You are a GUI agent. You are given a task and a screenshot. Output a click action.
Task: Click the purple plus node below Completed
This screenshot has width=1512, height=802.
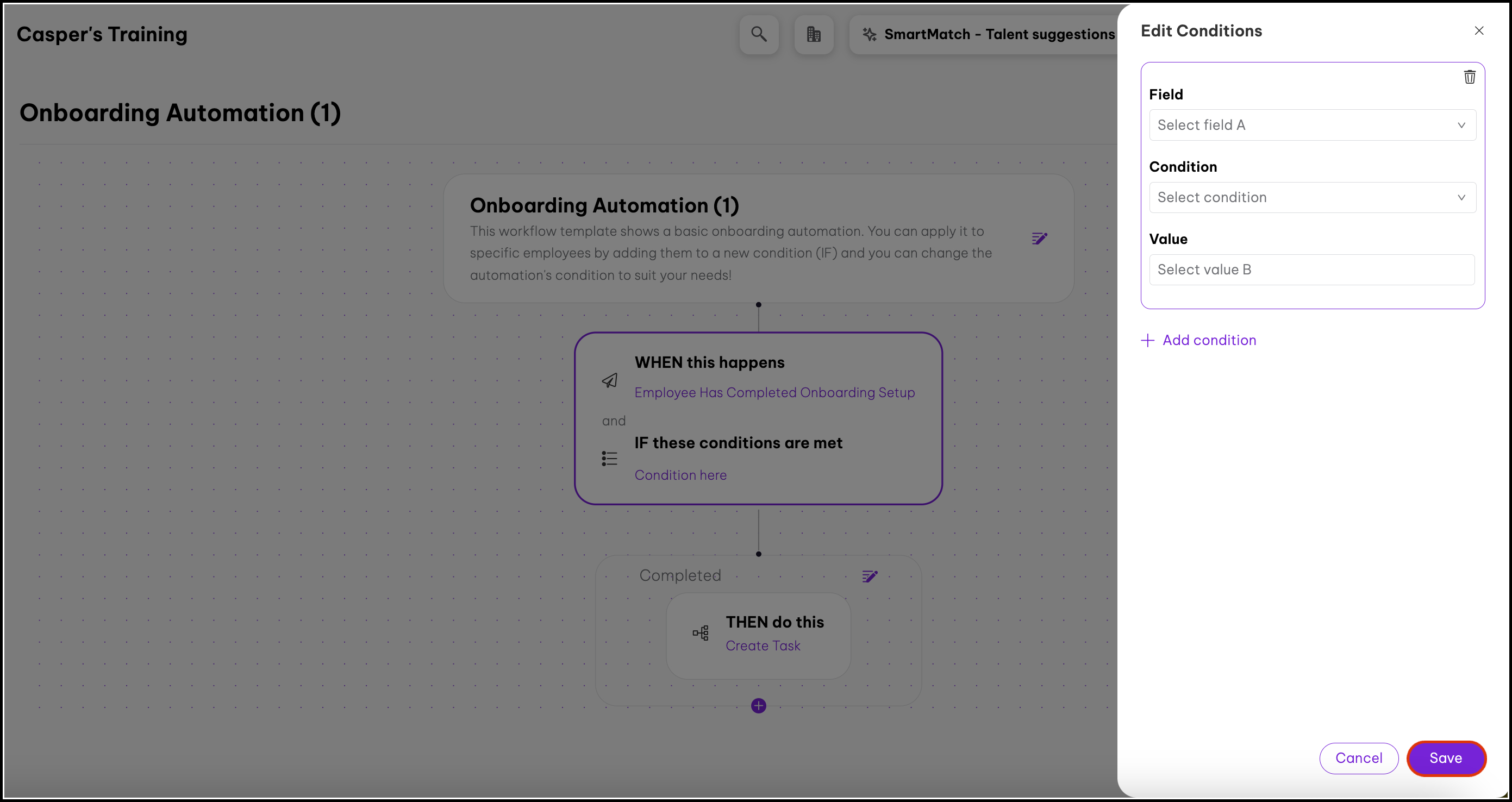point(758,705)
